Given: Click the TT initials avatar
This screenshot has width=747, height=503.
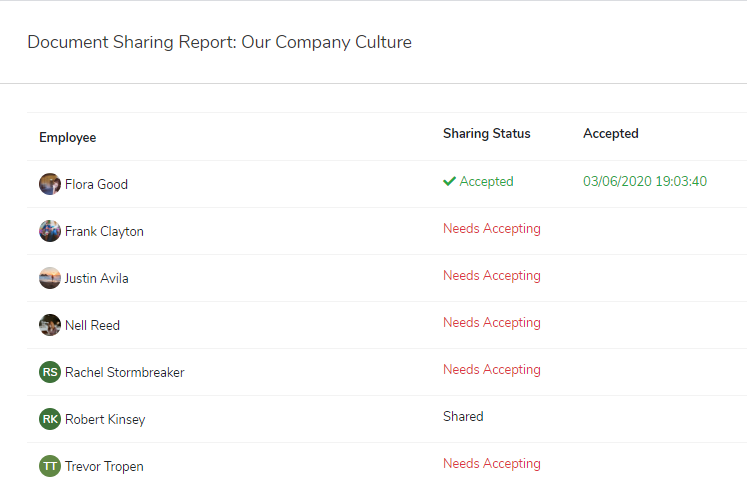Looking at the screenshot, I should [50, 466].
